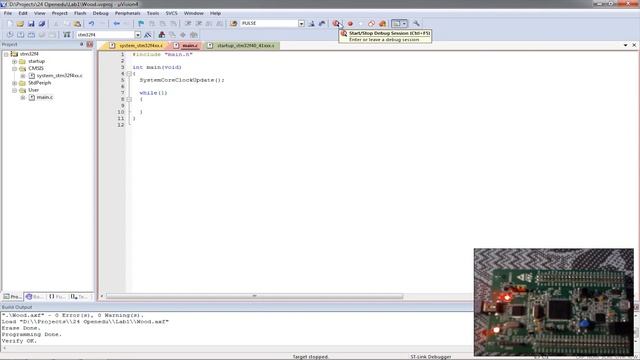Click the editor horizontal scrollbar
This screenshot has width=640, height=360.
[x=254, y=296]
